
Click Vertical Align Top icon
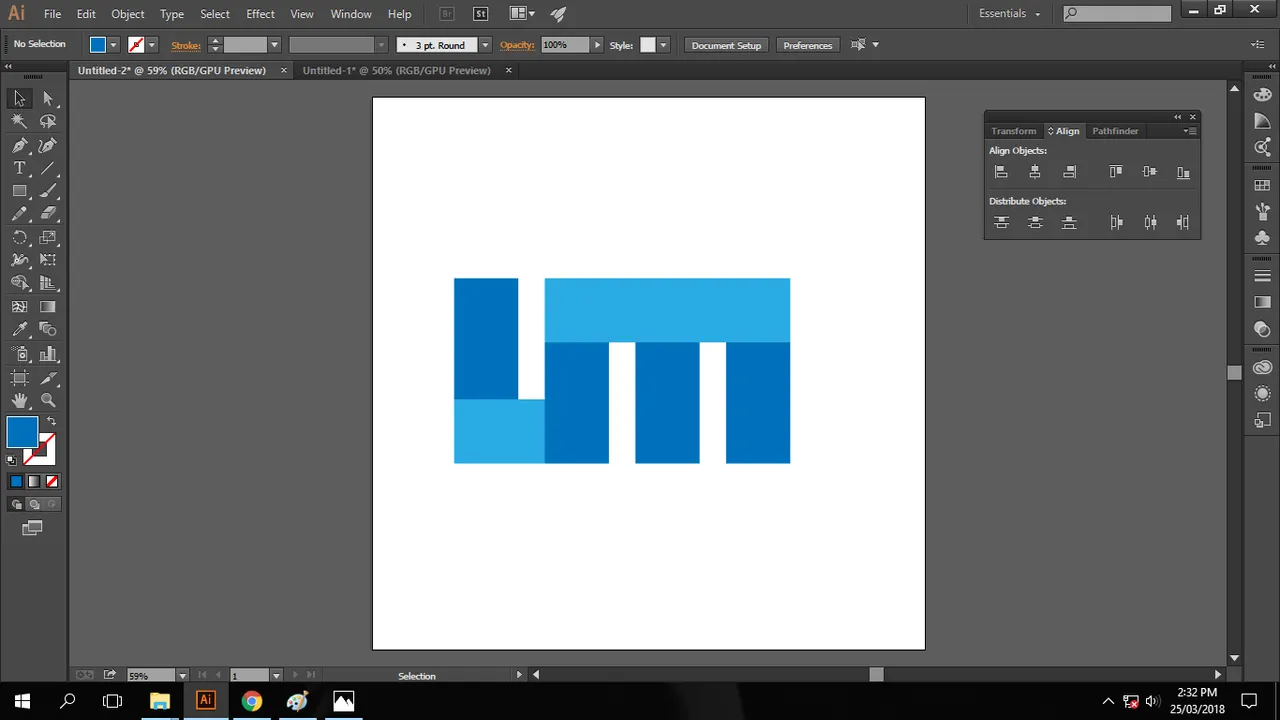tap(1116, 172)
